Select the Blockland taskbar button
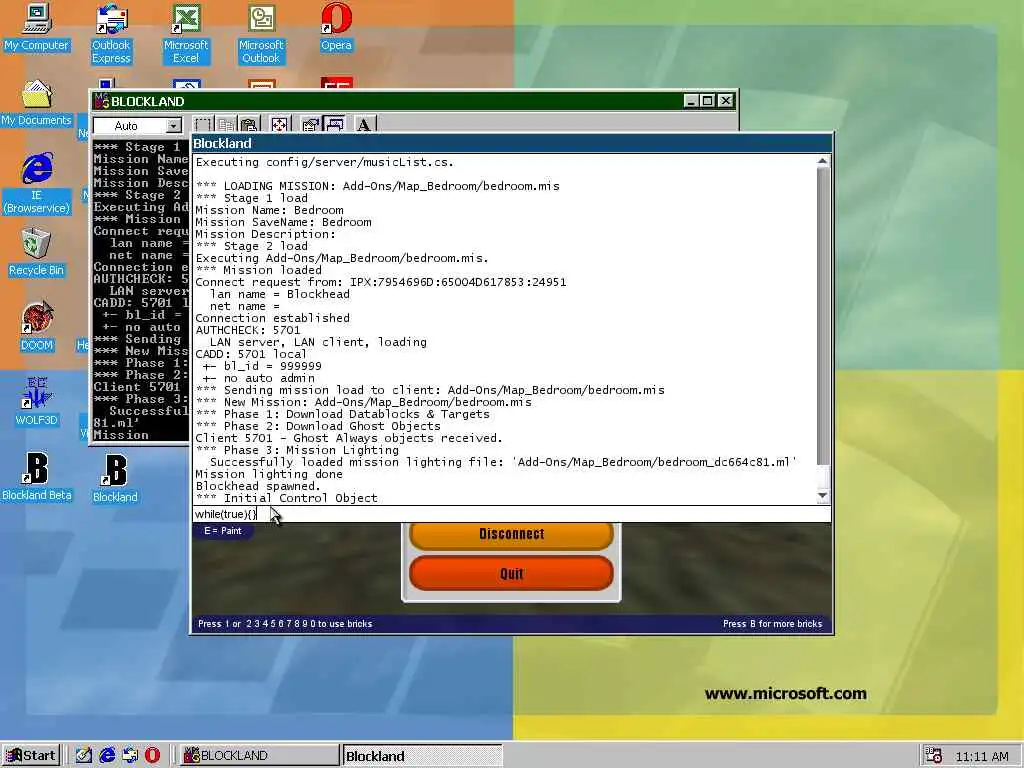The image size is (1024, 768). [x=422, y=756]
